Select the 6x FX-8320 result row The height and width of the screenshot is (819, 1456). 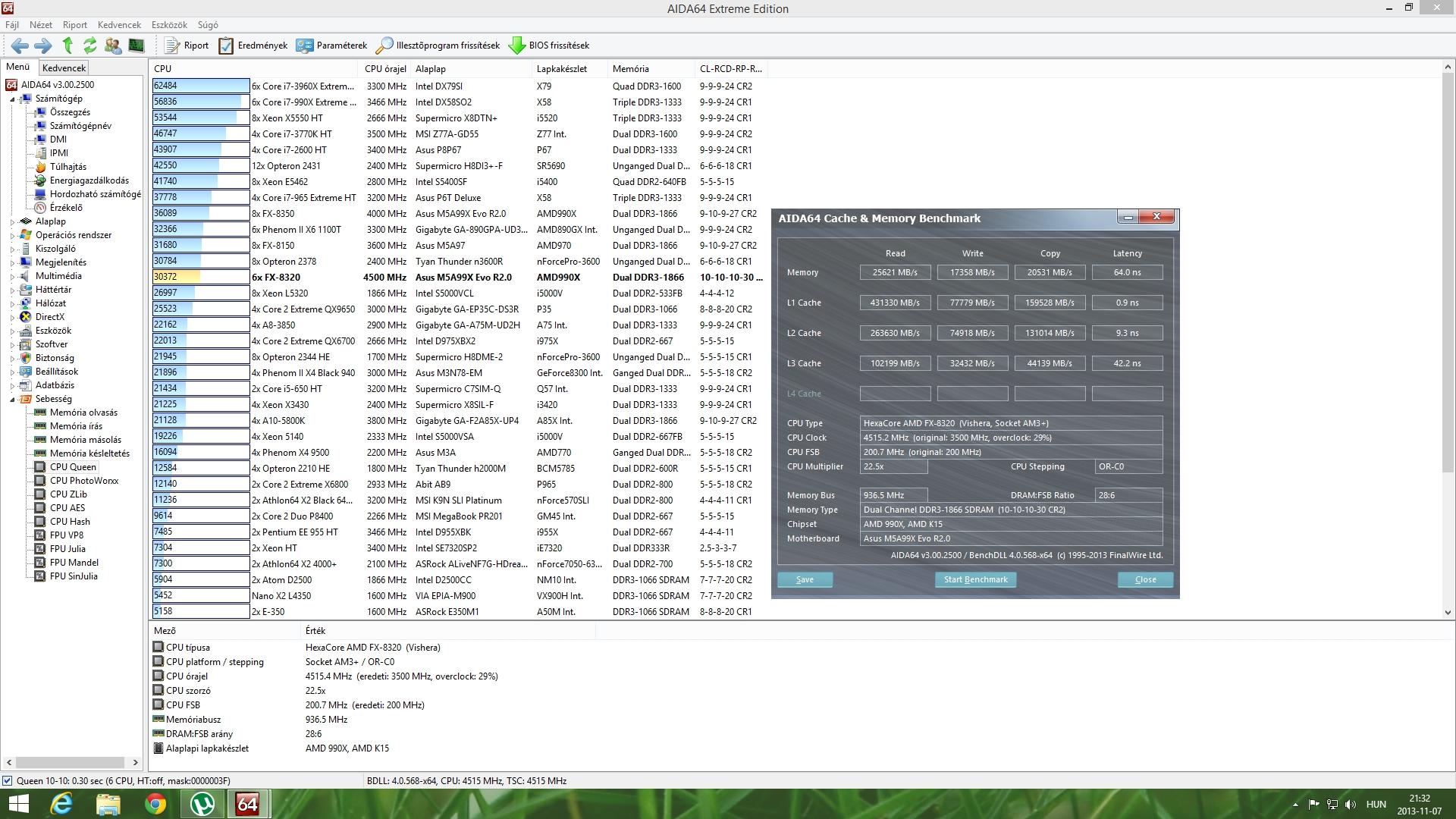458,278
